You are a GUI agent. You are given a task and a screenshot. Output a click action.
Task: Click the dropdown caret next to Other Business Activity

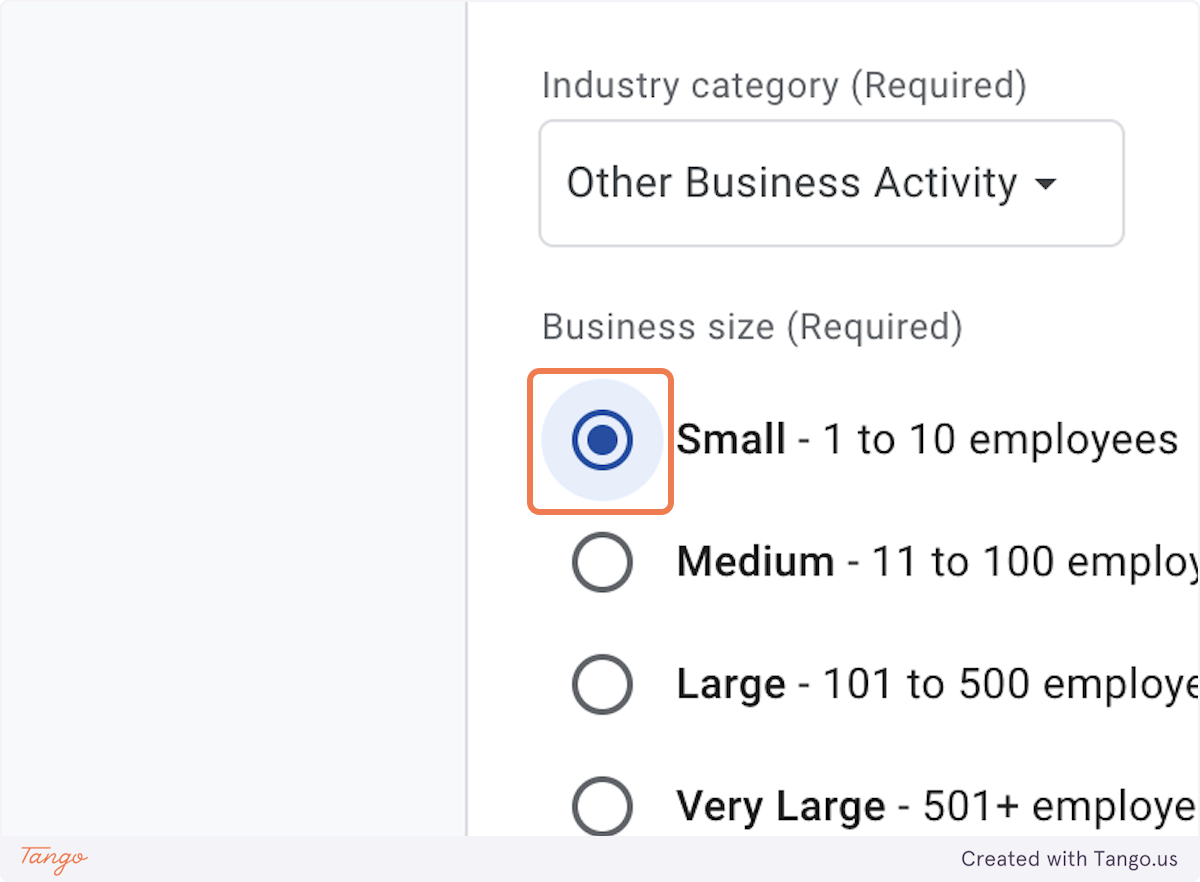(x=1046, y=184)
